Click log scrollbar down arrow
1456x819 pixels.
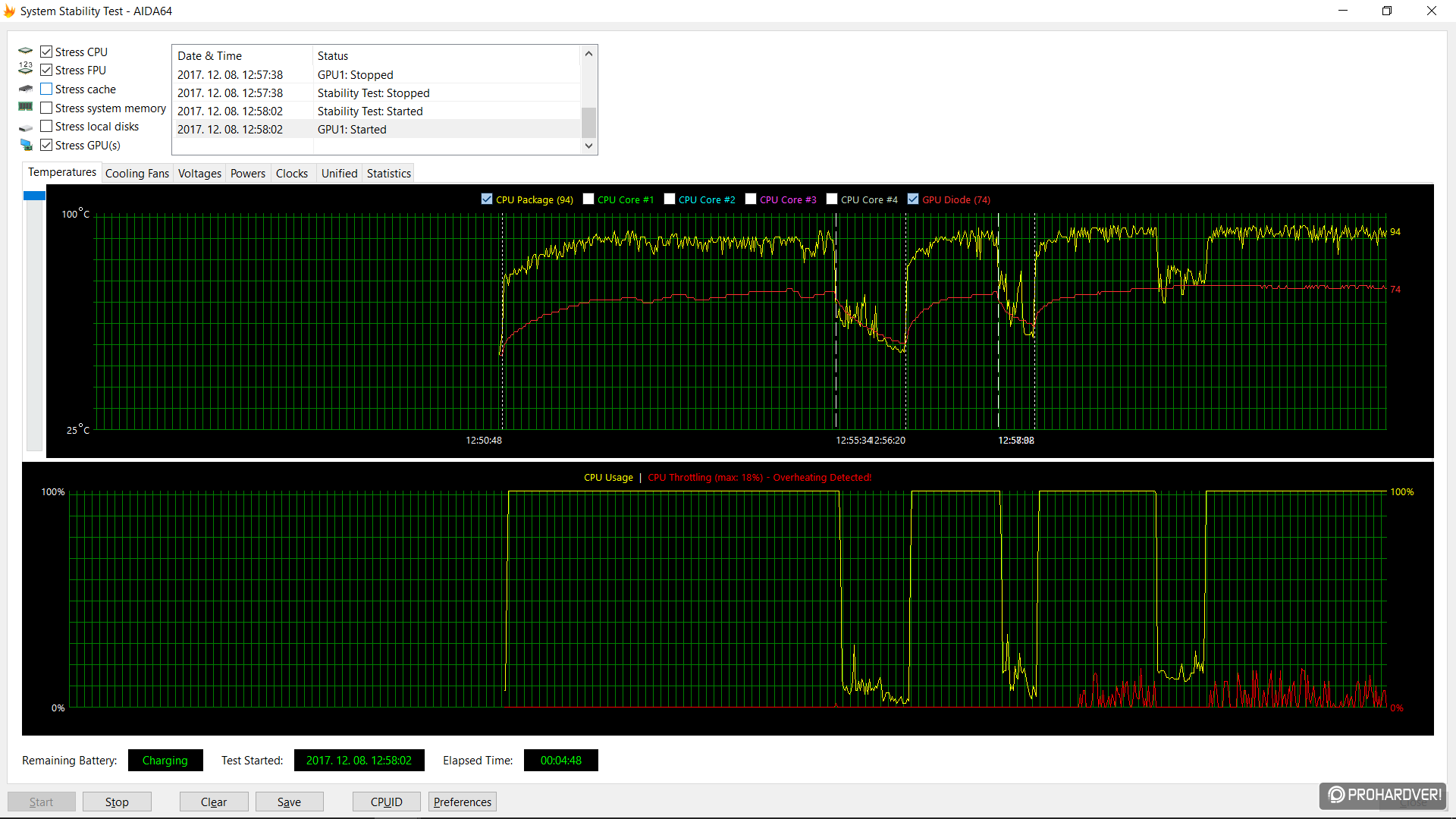(x=588, y=146)
